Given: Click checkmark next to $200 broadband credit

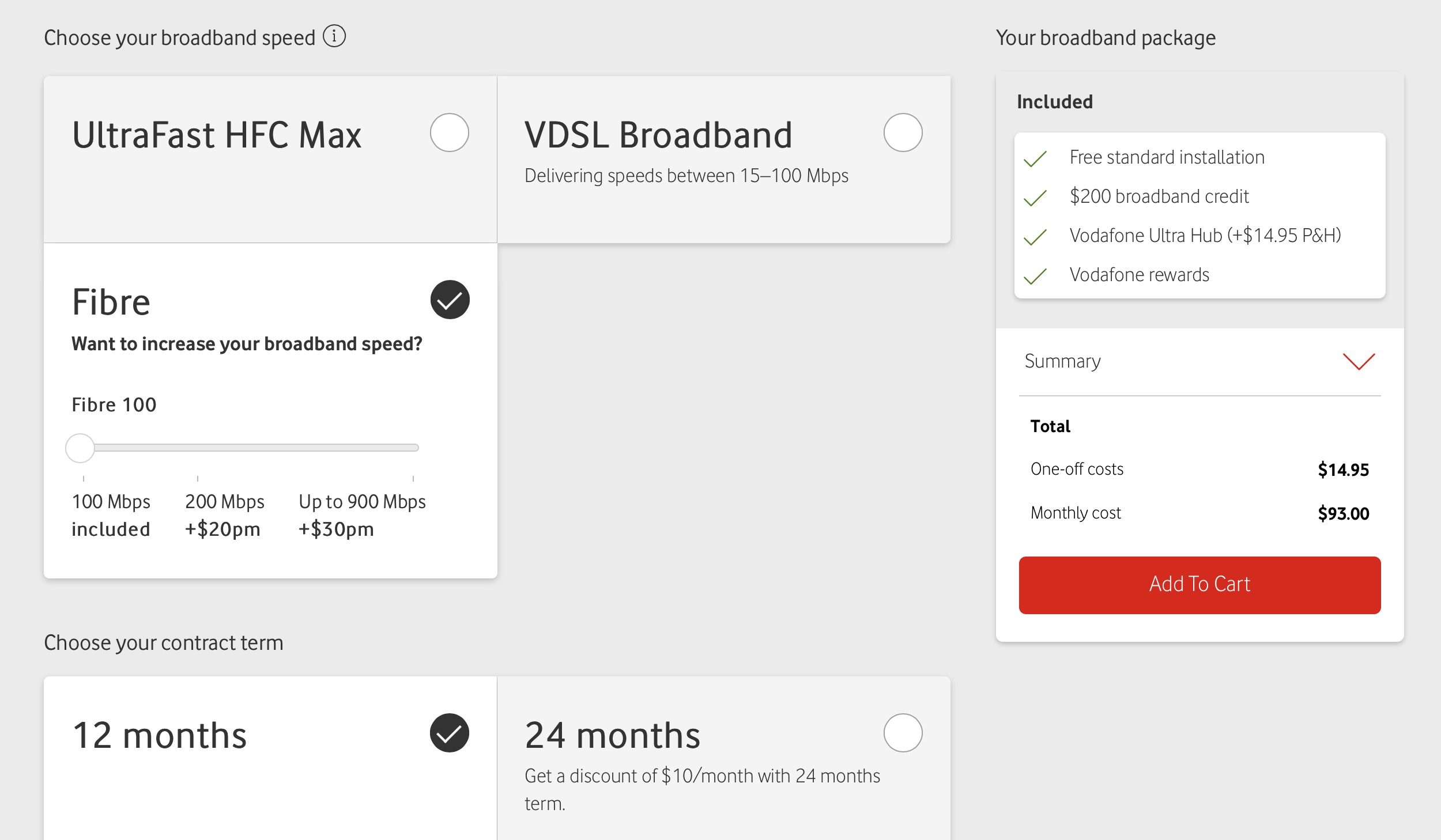Looking at the screenshot, I should 1035,198.
